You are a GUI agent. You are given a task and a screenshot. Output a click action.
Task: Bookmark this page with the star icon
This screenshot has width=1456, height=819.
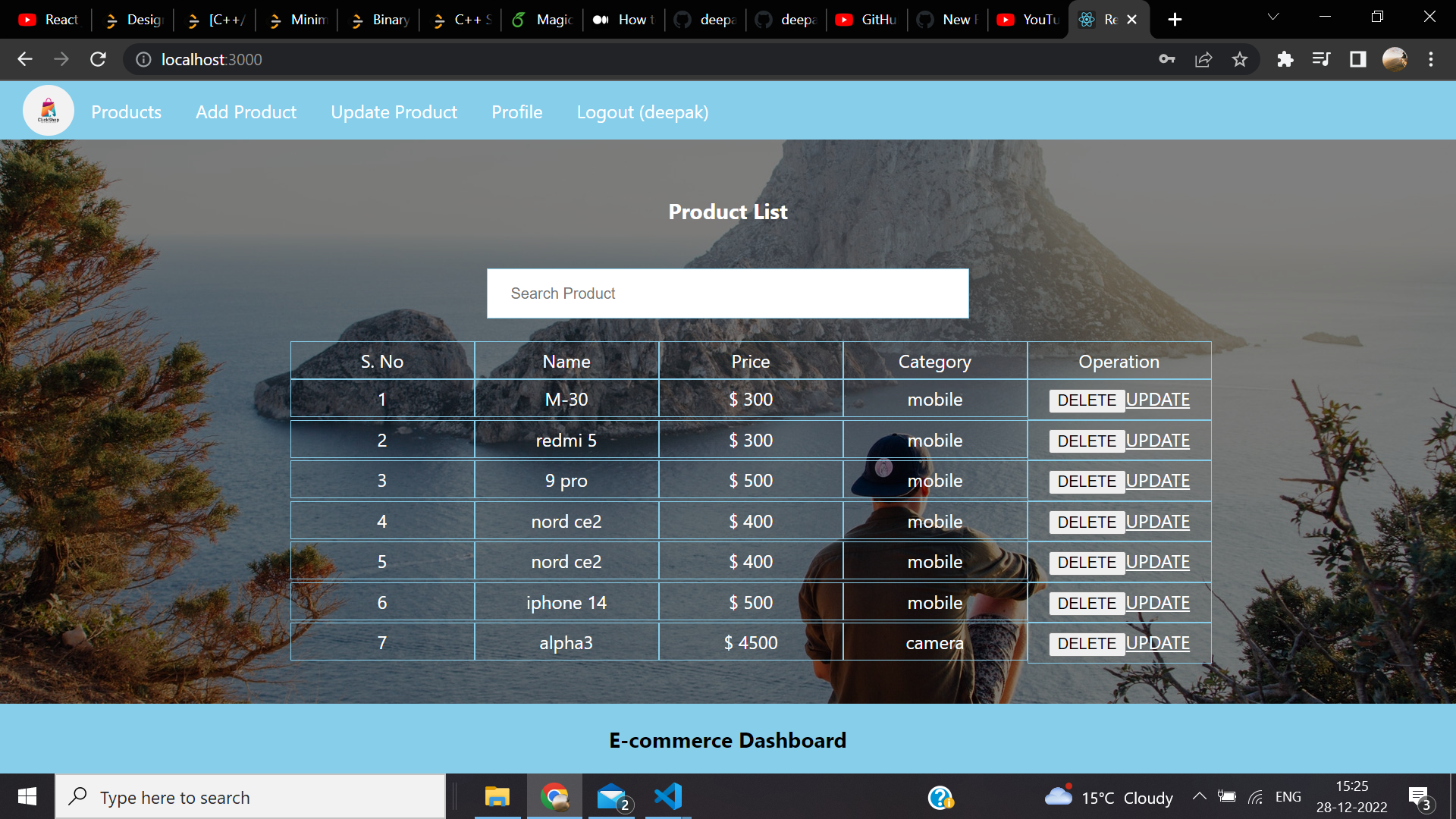(x=1240, y=59)
